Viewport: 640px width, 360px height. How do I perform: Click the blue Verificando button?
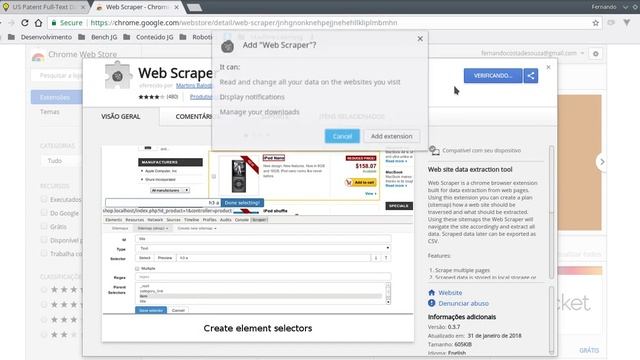click(x=493, y=76)
